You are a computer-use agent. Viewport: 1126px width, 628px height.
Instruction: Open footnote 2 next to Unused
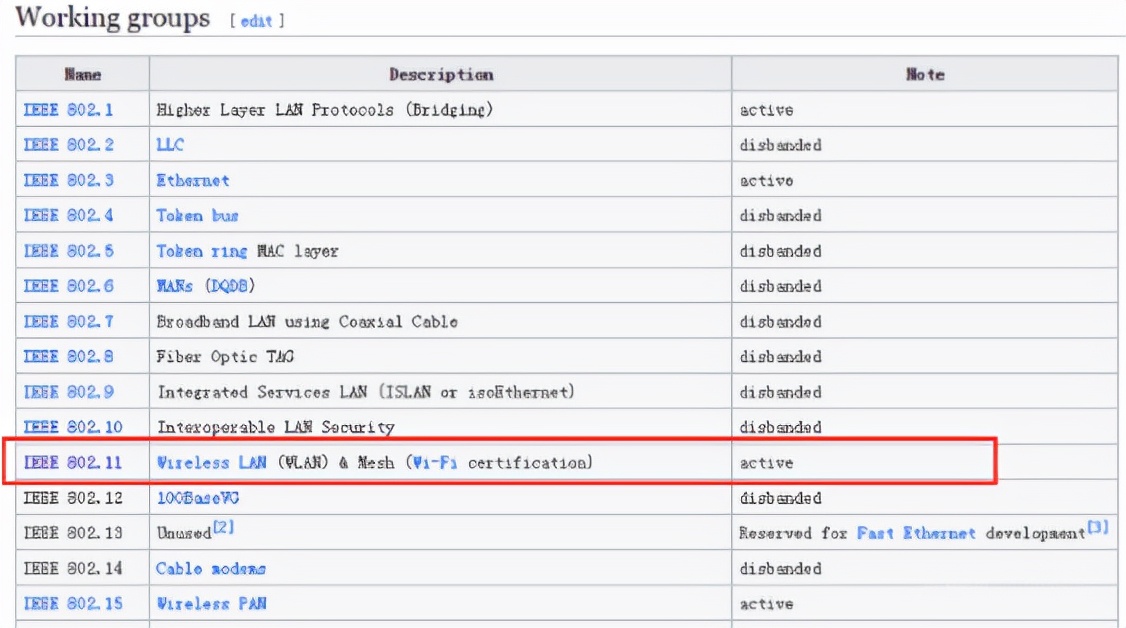223,528
